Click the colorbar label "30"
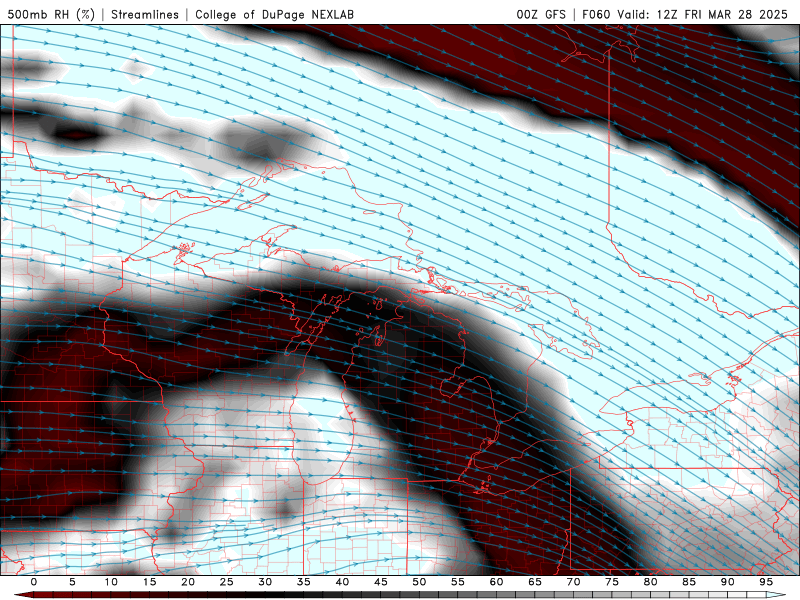 point(265,582)
